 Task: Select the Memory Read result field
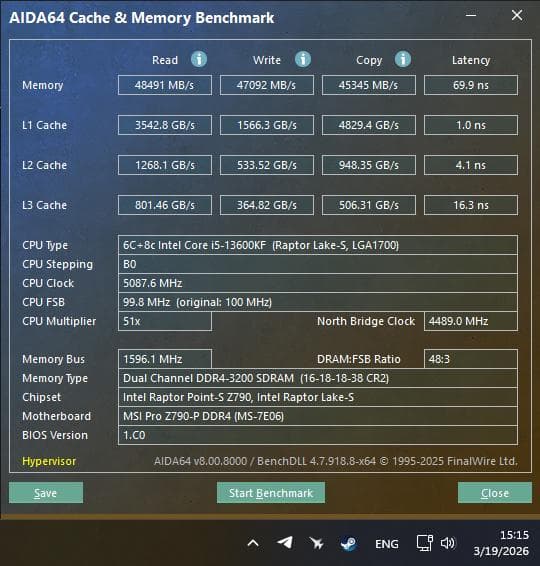click(x=165, y=85)
